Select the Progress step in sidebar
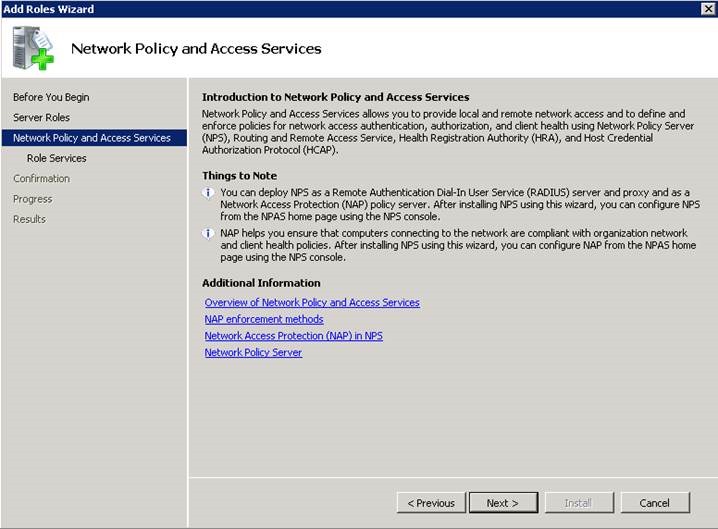The height and width of the screenshot is (529, 718). coord(33,199)
